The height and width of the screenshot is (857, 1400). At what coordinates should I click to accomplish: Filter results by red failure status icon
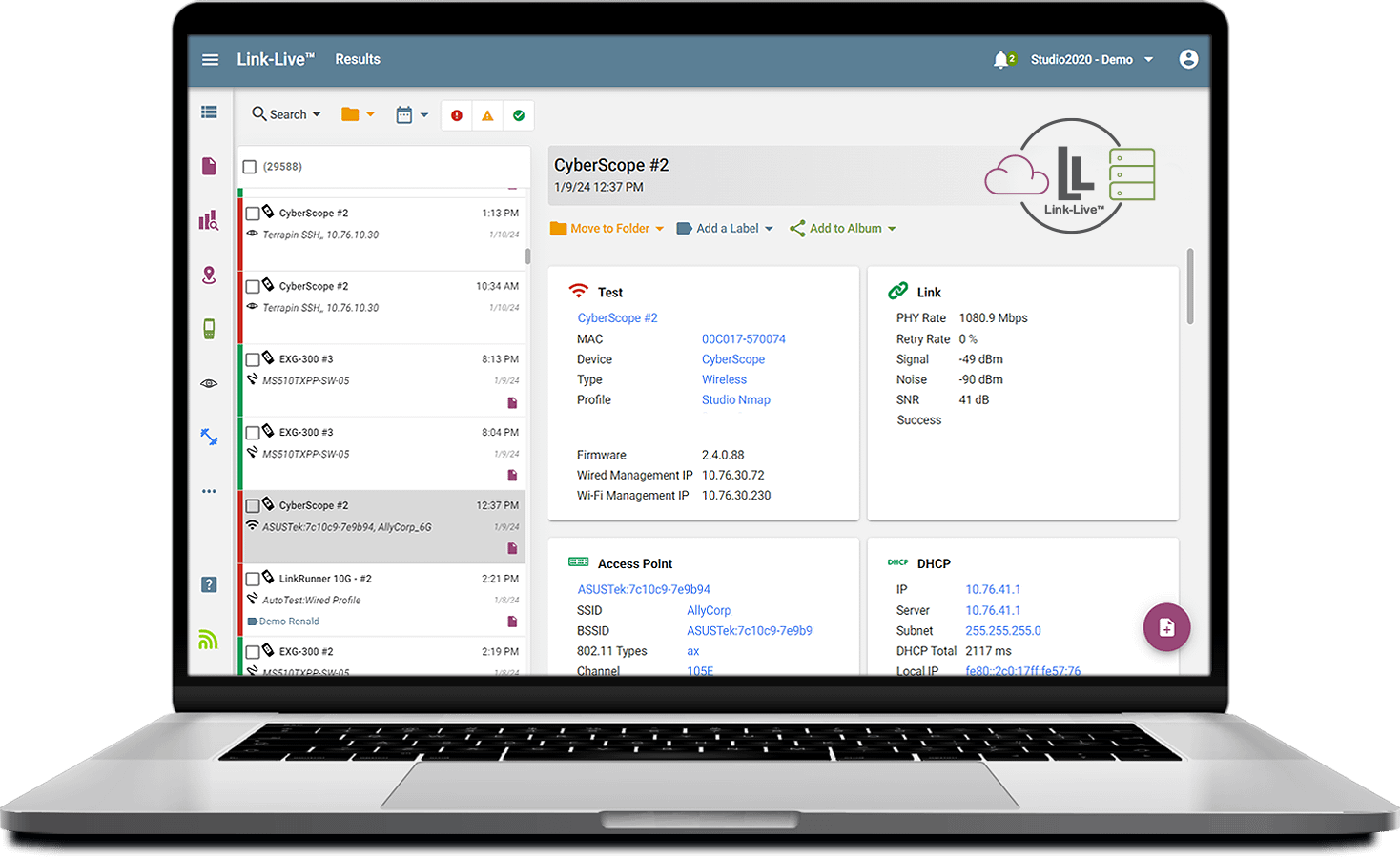(x=457, y=115)
